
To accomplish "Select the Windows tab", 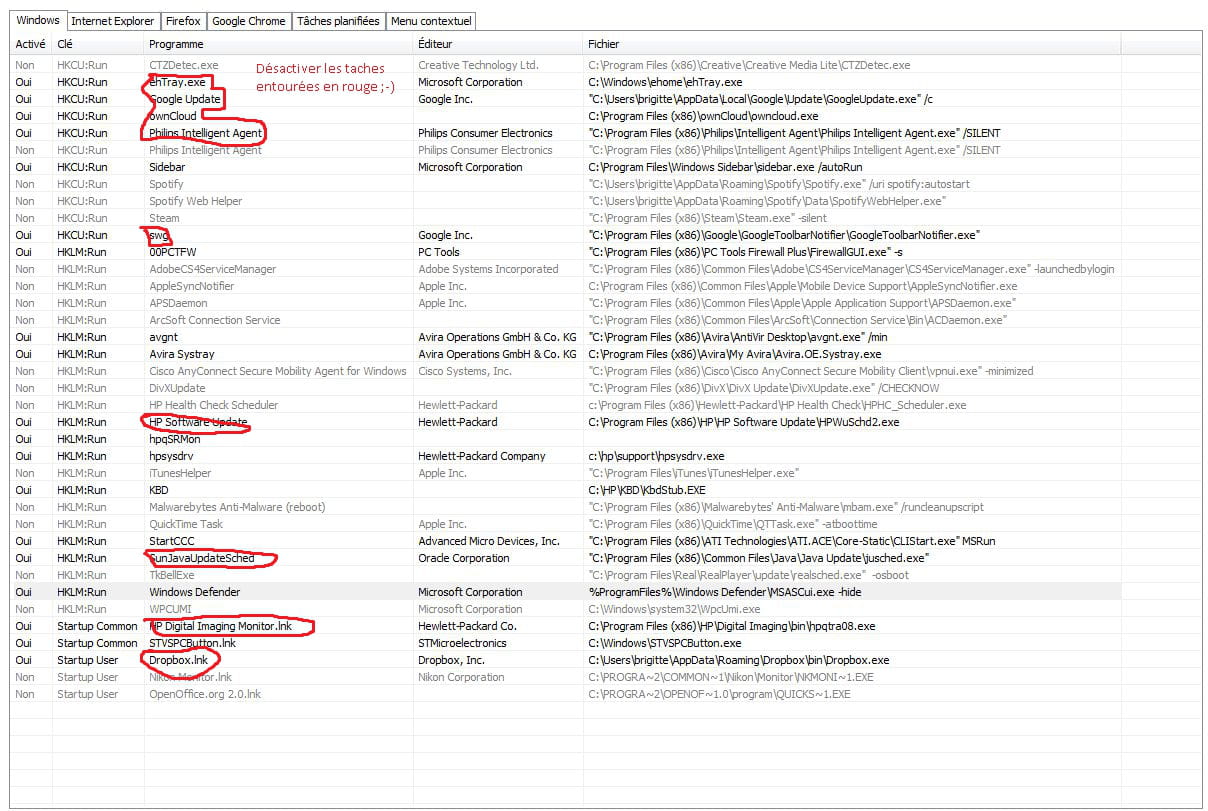I will pyautogui.click(x=38, y=20).
